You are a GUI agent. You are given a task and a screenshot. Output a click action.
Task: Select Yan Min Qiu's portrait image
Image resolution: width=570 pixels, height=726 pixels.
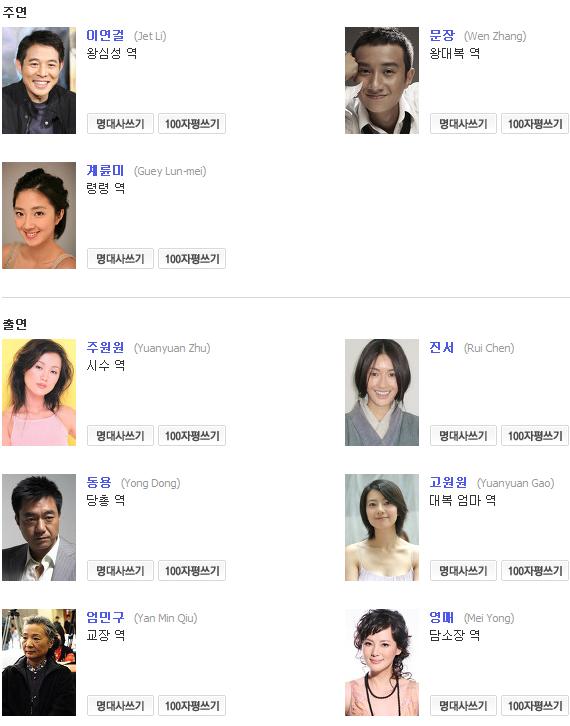point(39,662)
